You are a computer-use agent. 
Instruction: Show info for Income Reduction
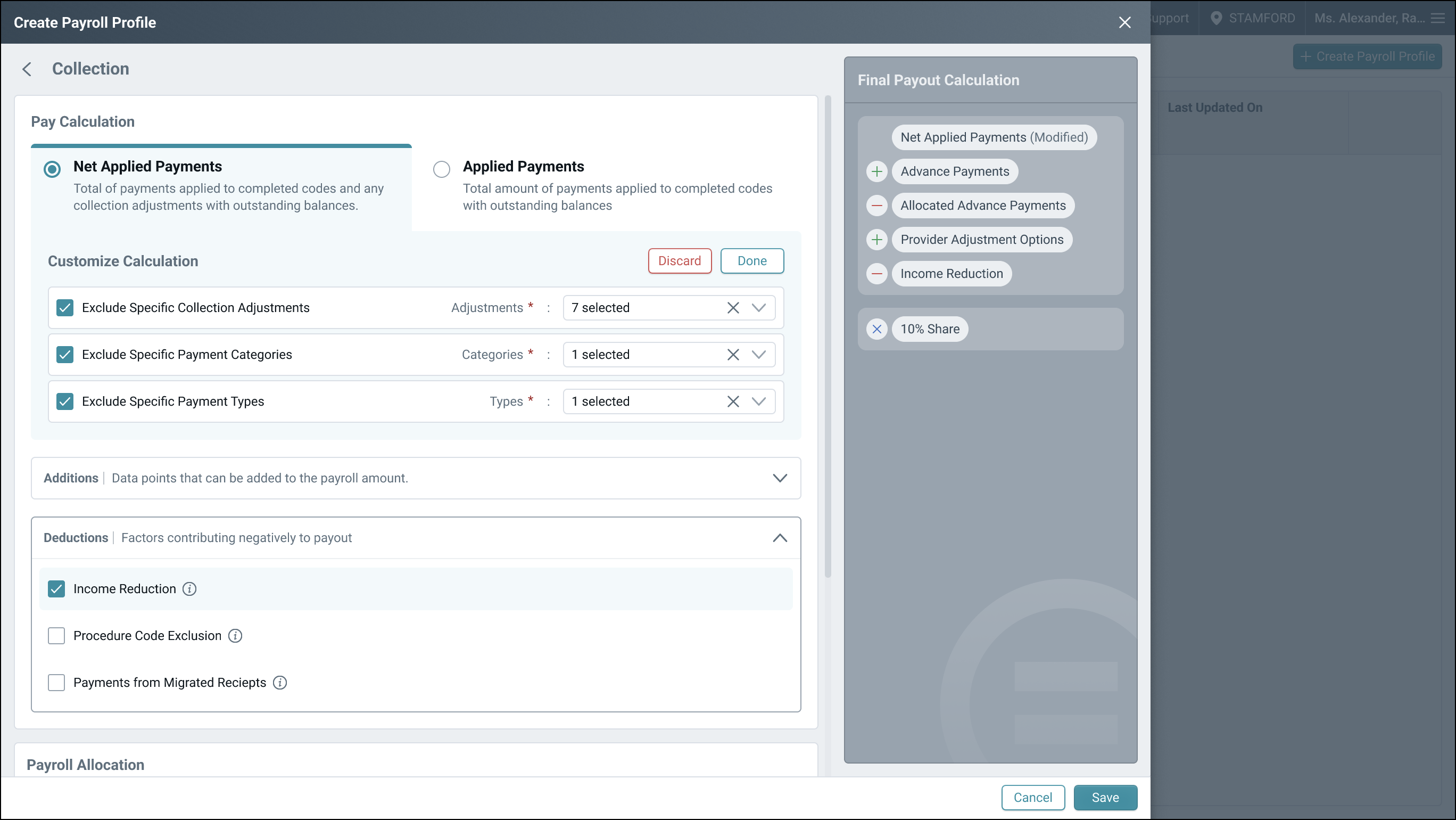point(189,589)
